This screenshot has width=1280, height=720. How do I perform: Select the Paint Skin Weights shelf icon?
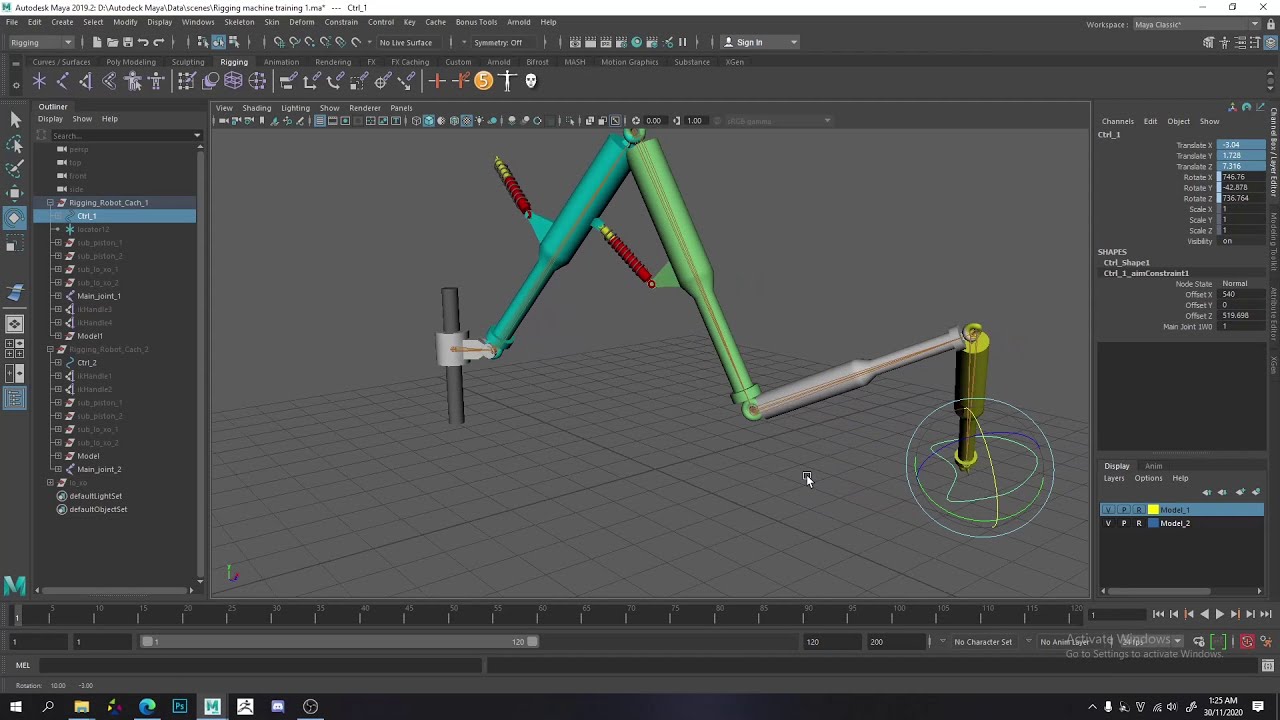click(185, 81)
